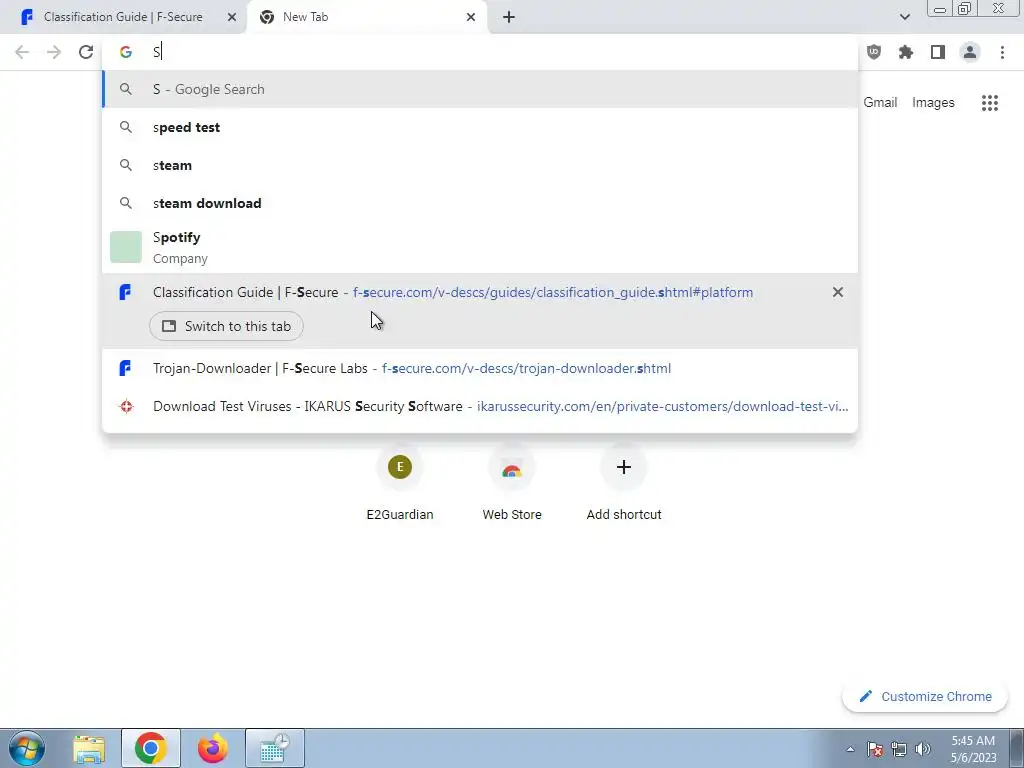The image size is (1024, 768).
Task: Click the search magnifier beside 'steam download'
Action: [125, 203]
